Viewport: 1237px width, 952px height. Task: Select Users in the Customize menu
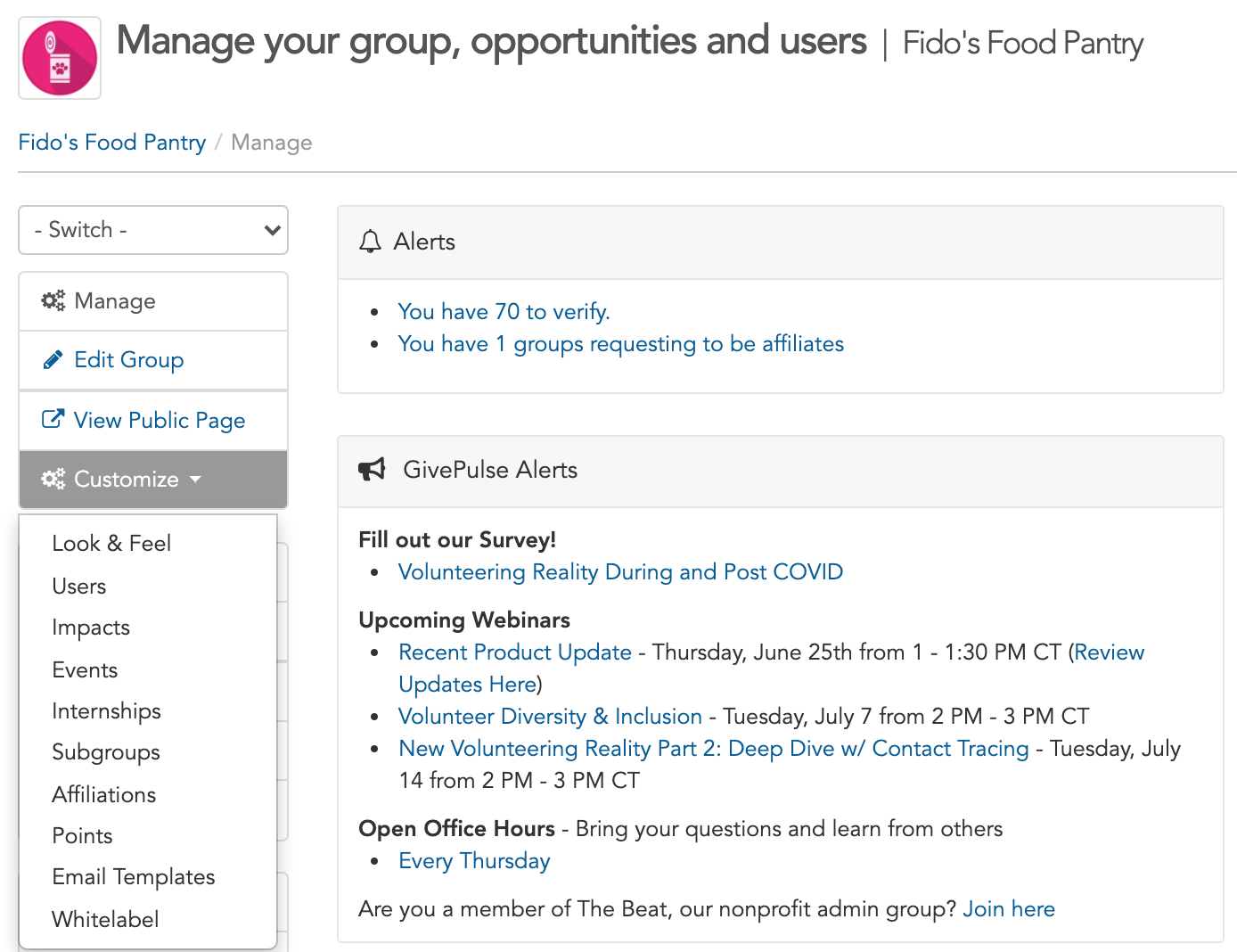point(79,587)
